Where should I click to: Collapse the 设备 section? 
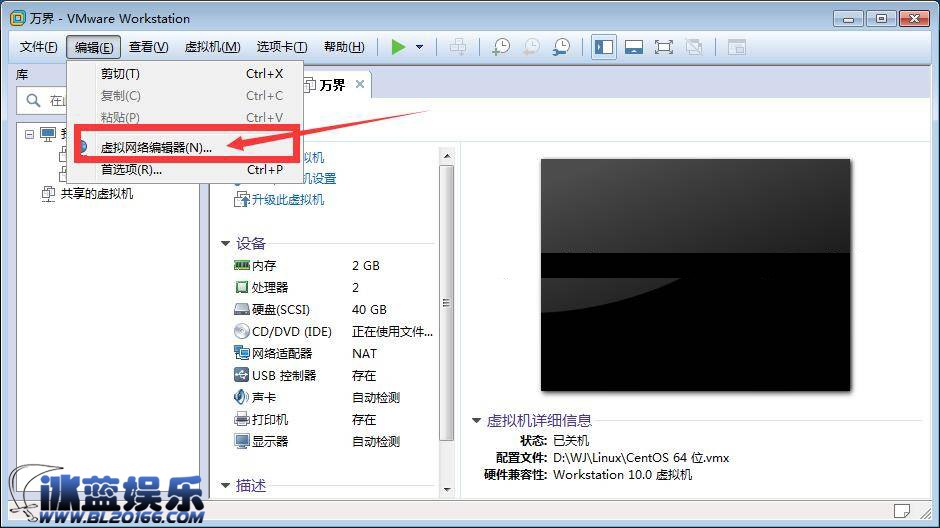pyautogui.click(x=225, y=243)
